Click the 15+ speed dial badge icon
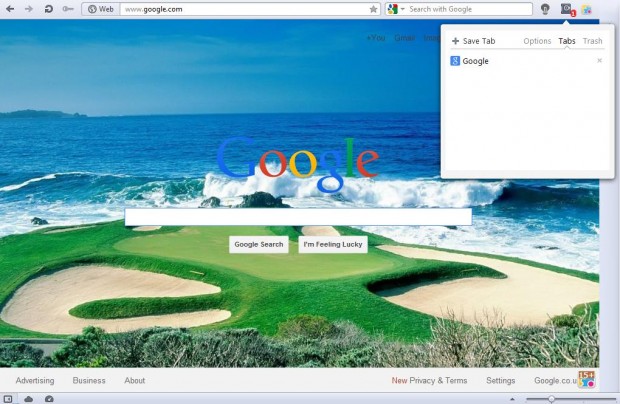620x404 pixels. (x=586, y=379)
